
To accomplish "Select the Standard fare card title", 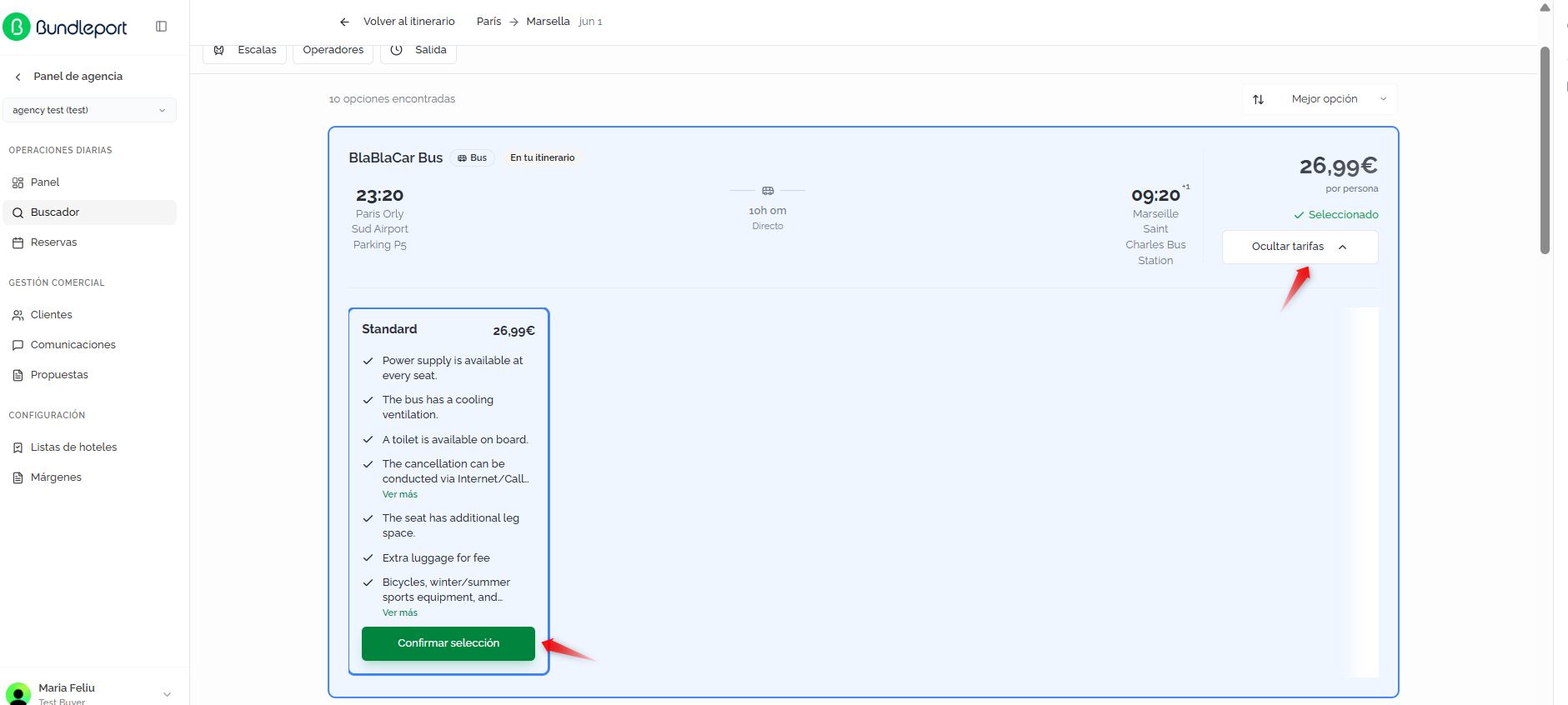I will pos(389,329).
